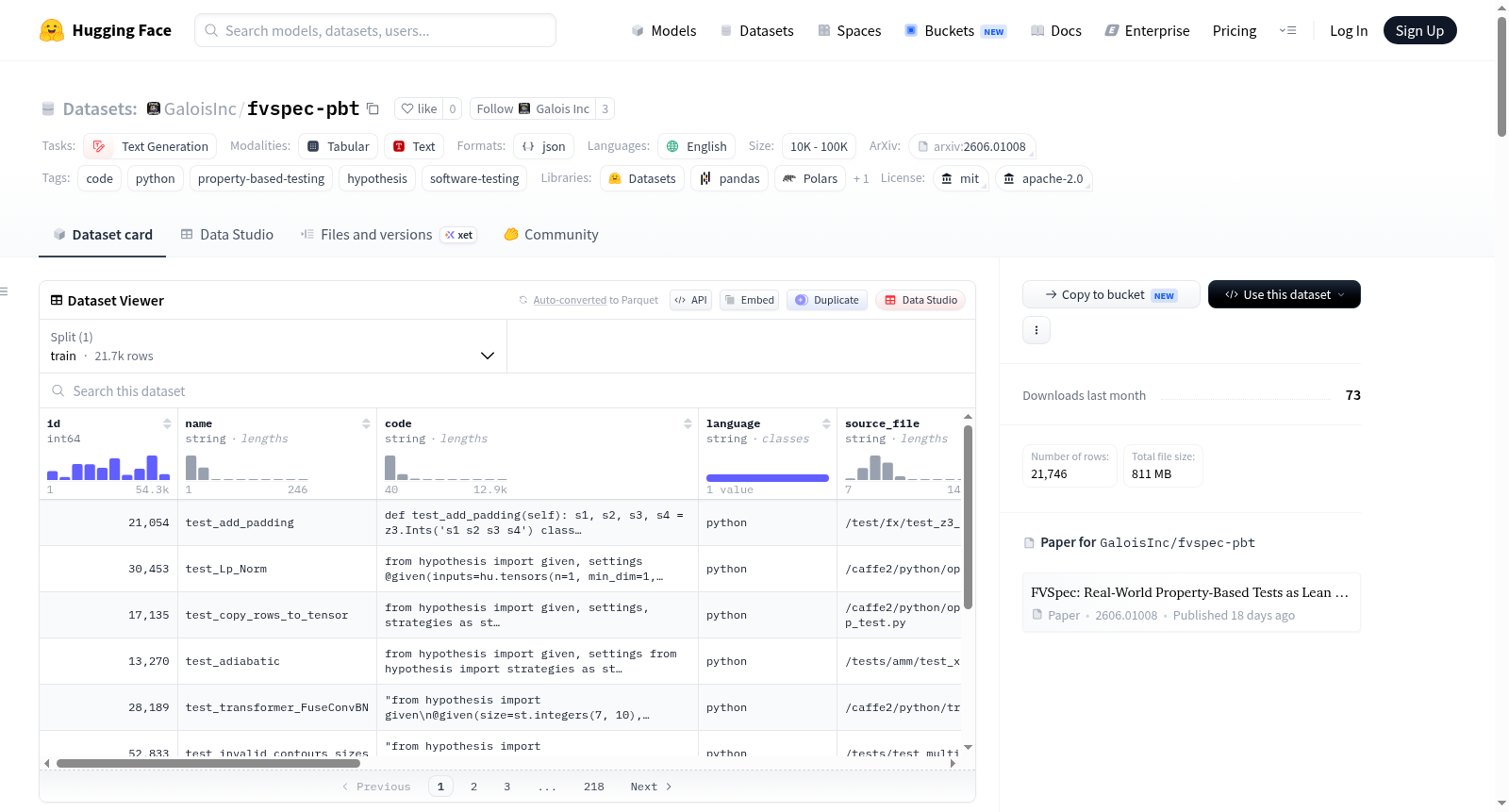Open Data Studio from viewer header

coord(920,300)
